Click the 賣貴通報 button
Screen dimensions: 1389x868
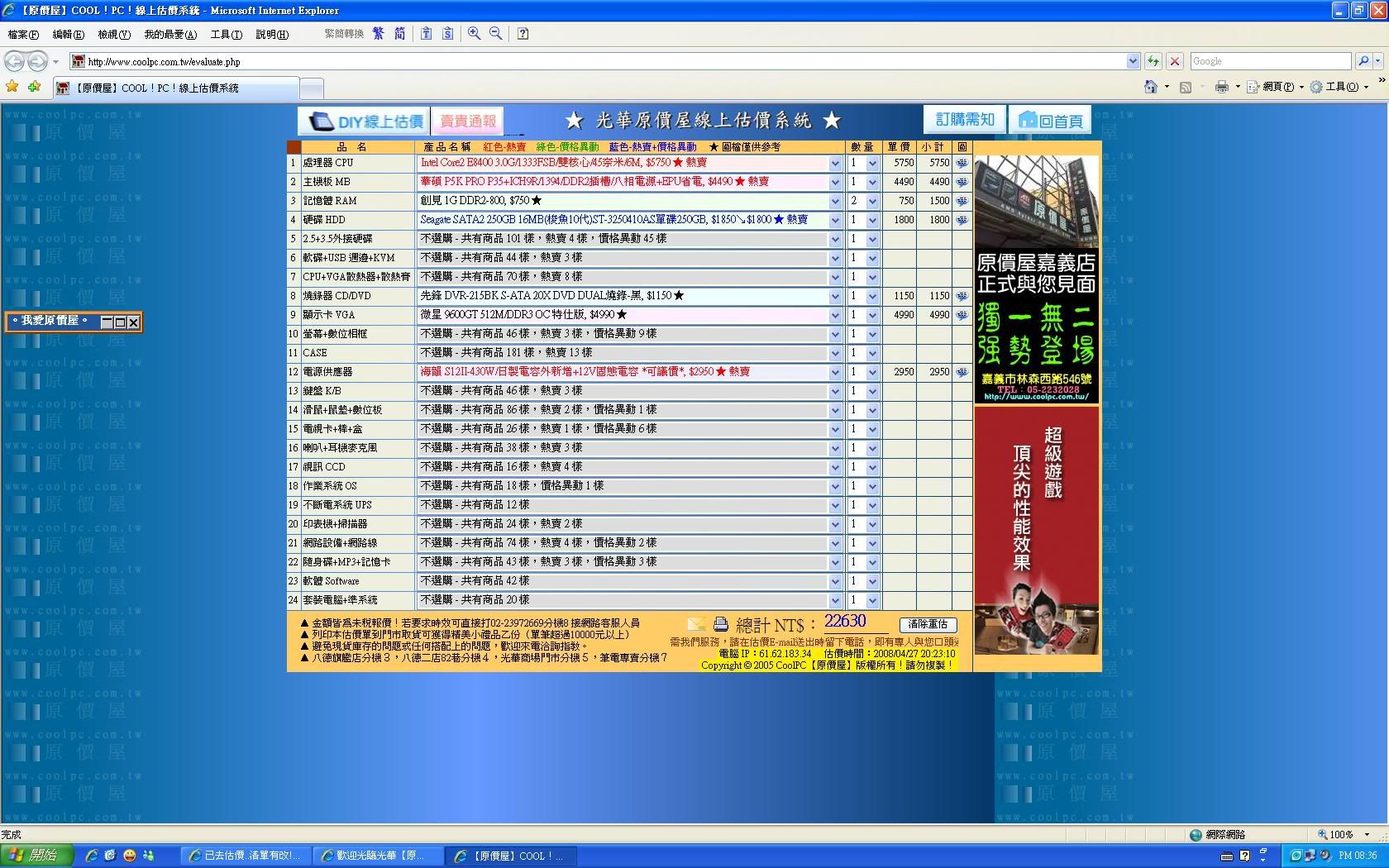468,122
